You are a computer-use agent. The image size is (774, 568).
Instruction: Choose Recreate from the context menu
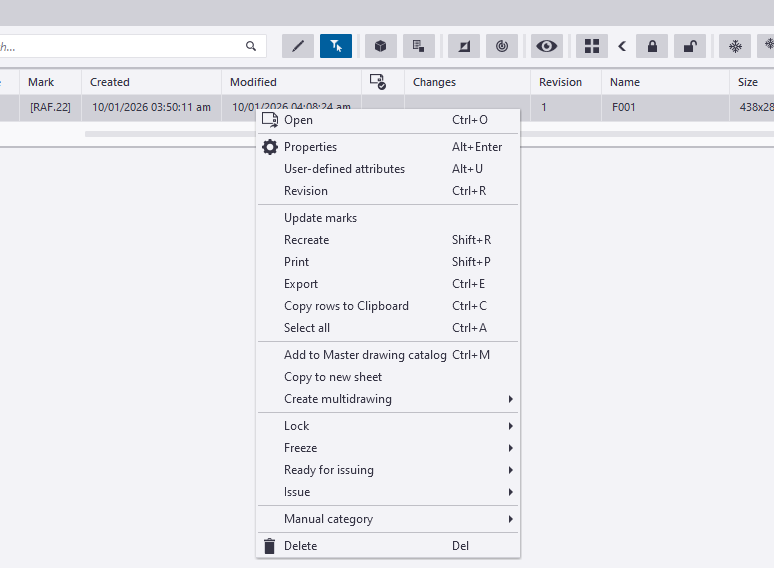click(388, 240)
